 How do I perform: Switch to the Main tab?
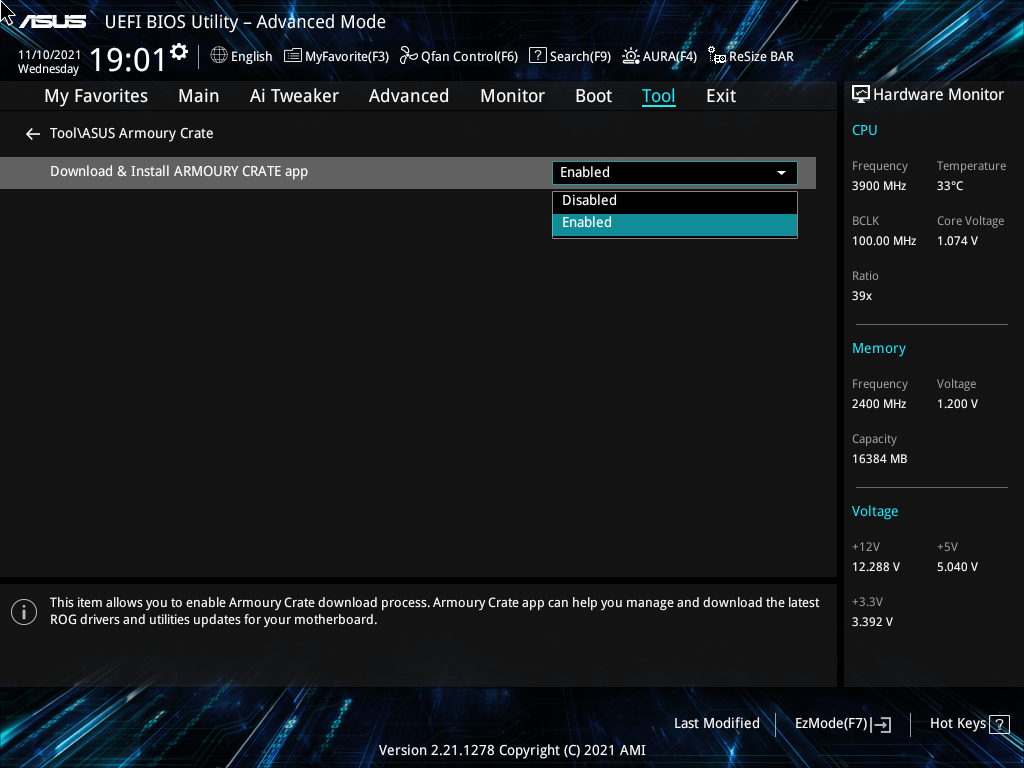pyautogui.click(x=199, y=96)
